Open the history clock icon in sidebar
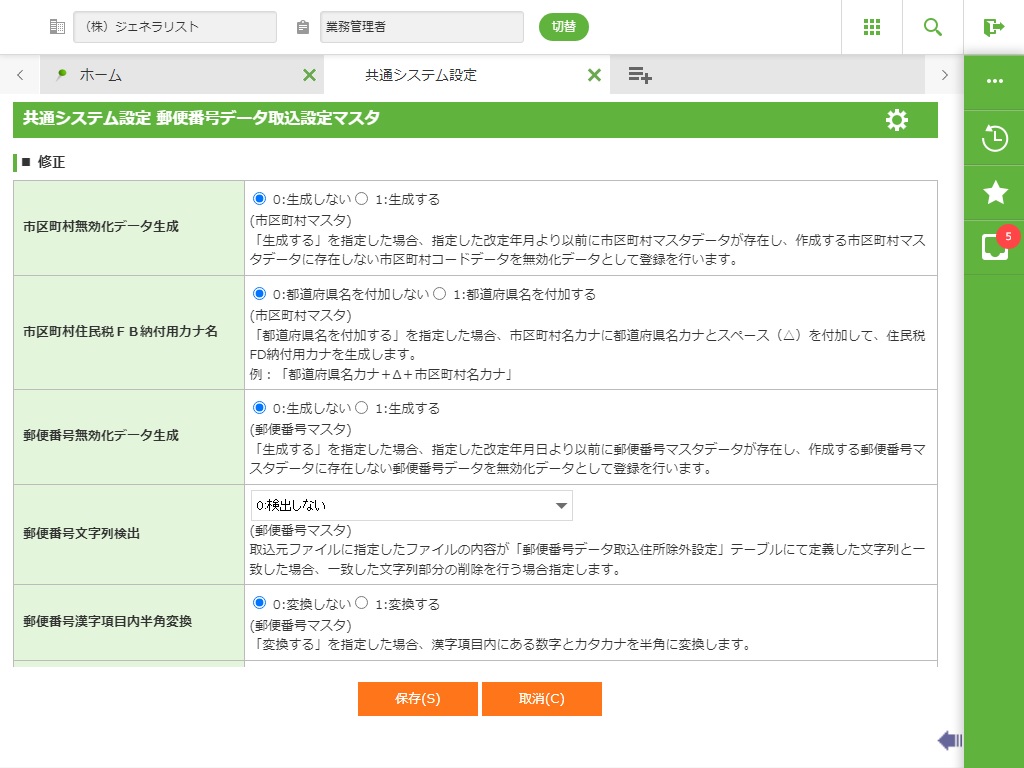The width and height of the screenshot is (1024, 768). (994, 138)
